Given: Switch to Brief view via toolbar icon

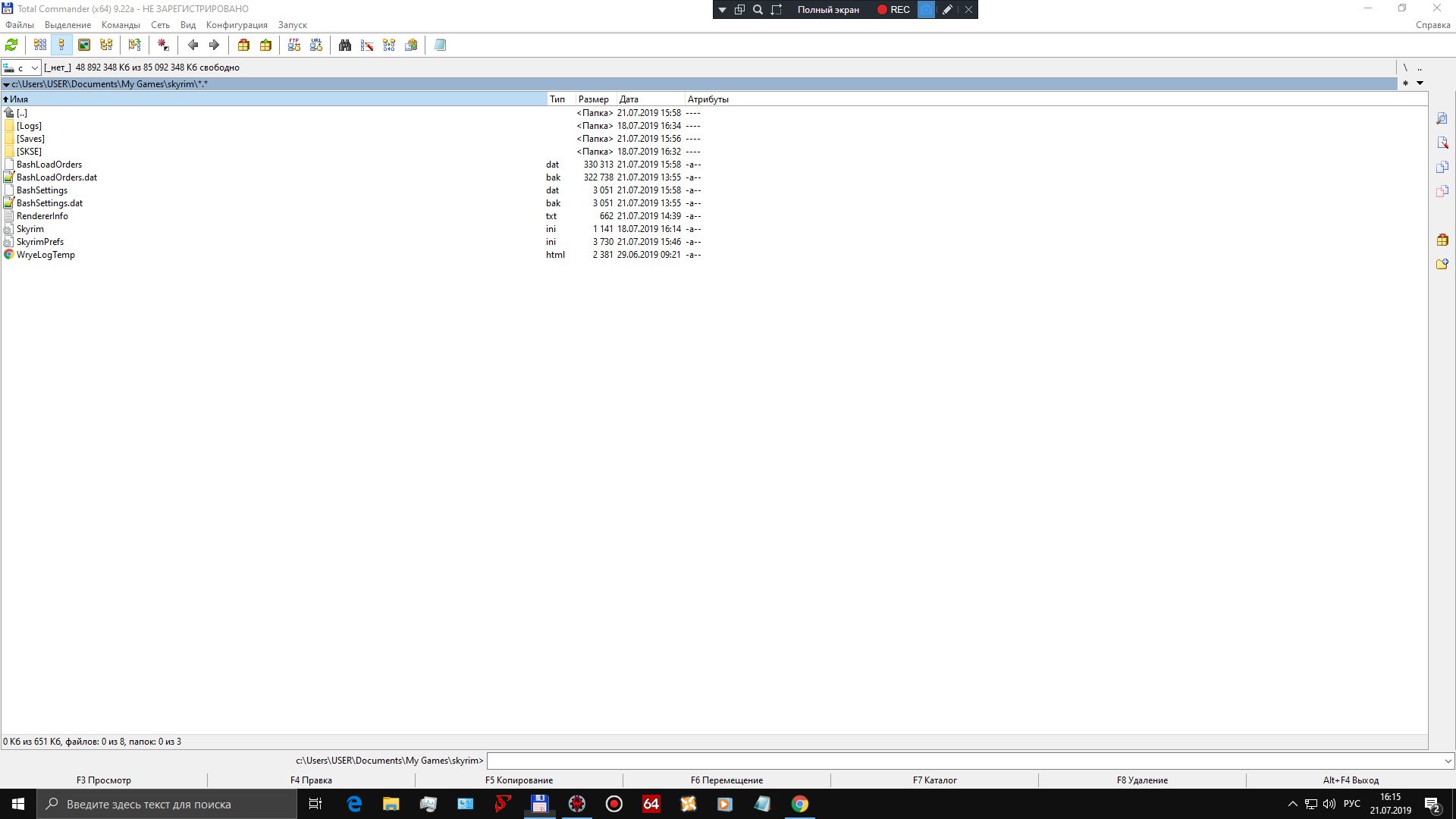Looking at the screenshot, I should 40,45.
